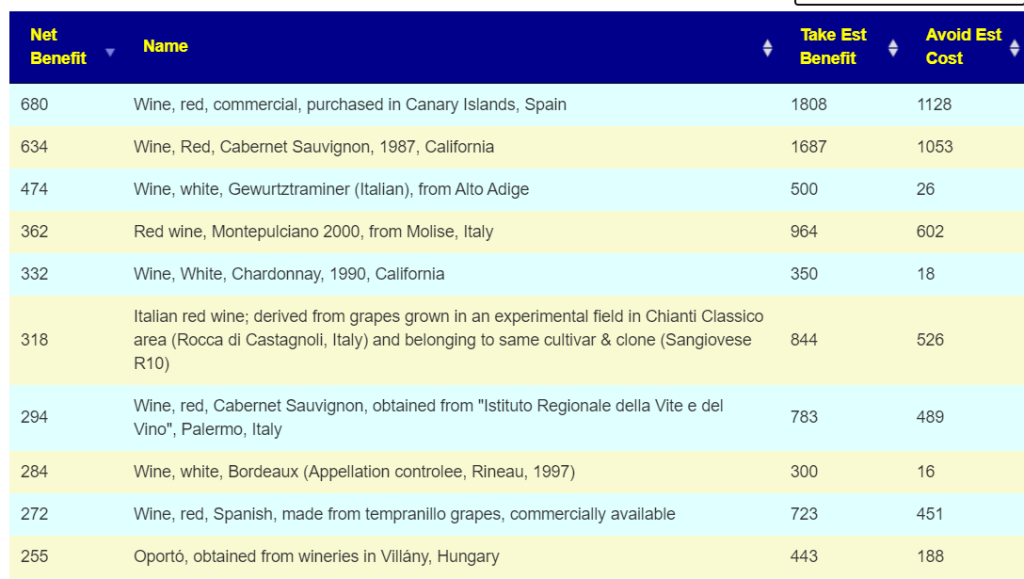This screenshot has width=1024, height=579.
Task: Click the Chardonnay 1990 California entry
Action: [x=289, y=274]
